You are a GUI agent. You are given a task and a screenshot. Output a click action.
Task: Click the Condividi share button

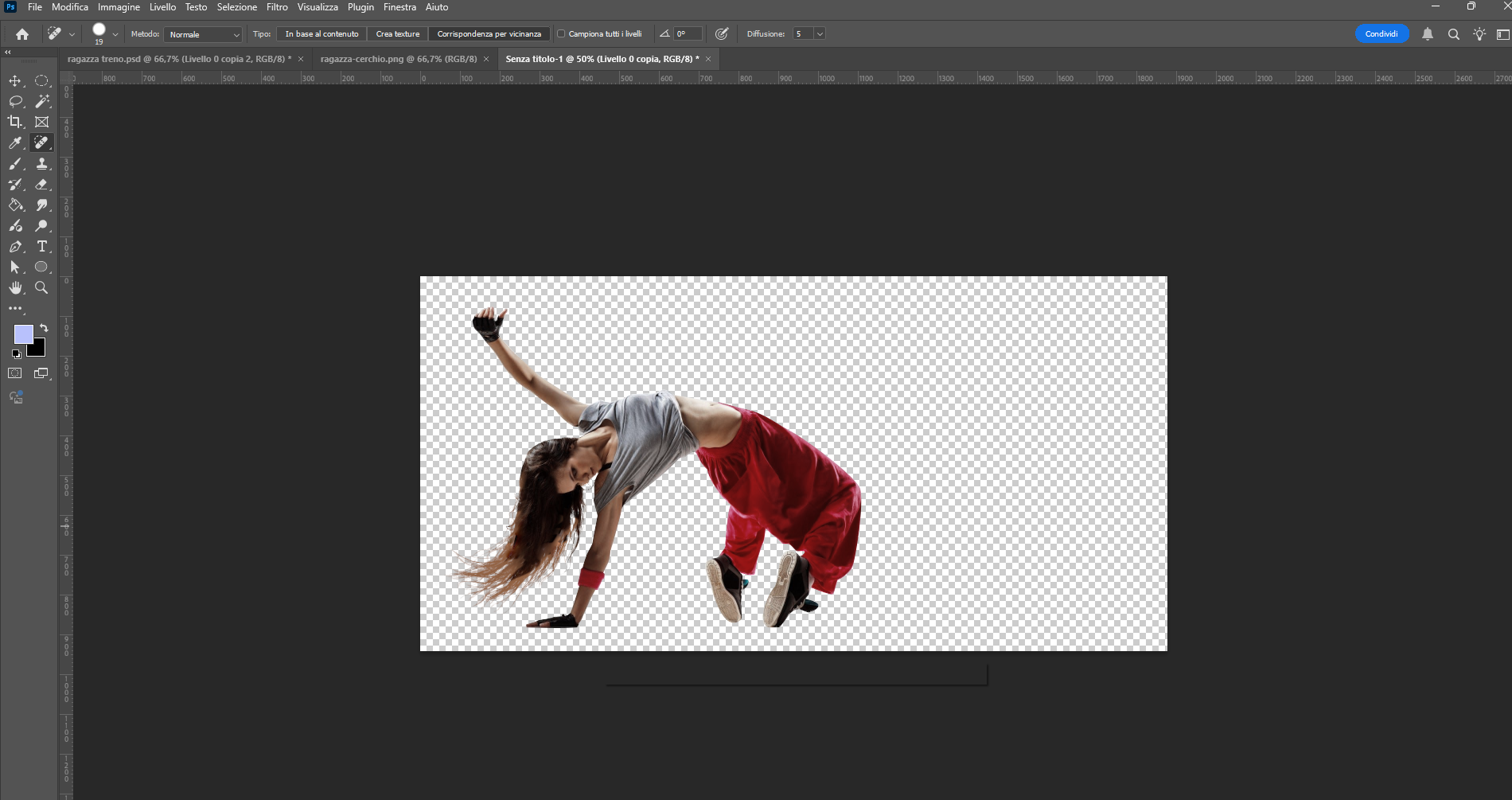point(1381,33)
